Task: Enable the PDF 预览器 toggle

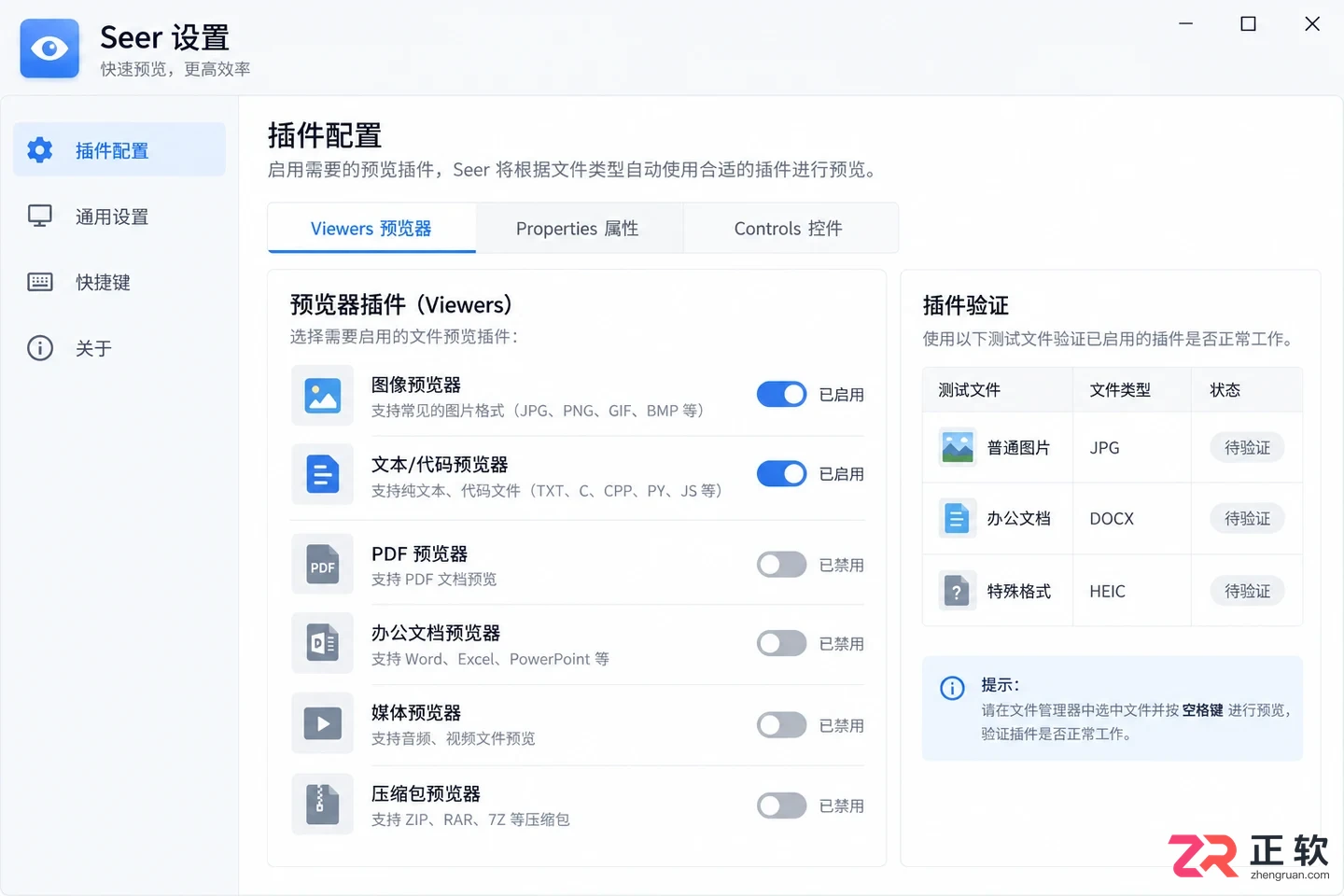Action: pos(782,565)
